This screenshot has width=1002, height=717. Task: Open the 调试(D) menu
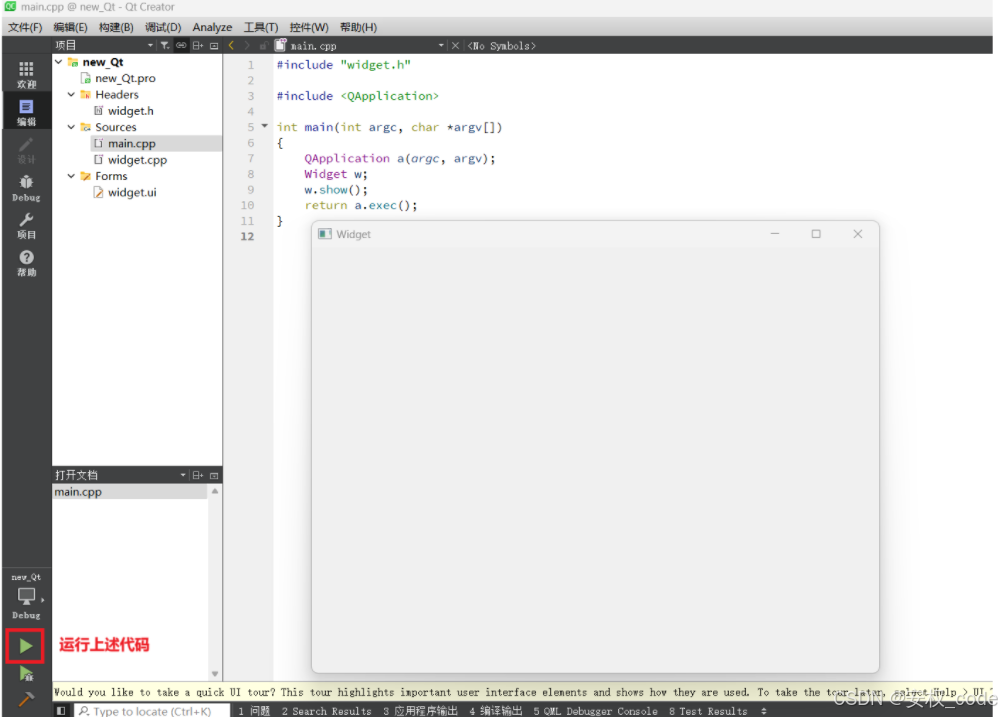163,27
